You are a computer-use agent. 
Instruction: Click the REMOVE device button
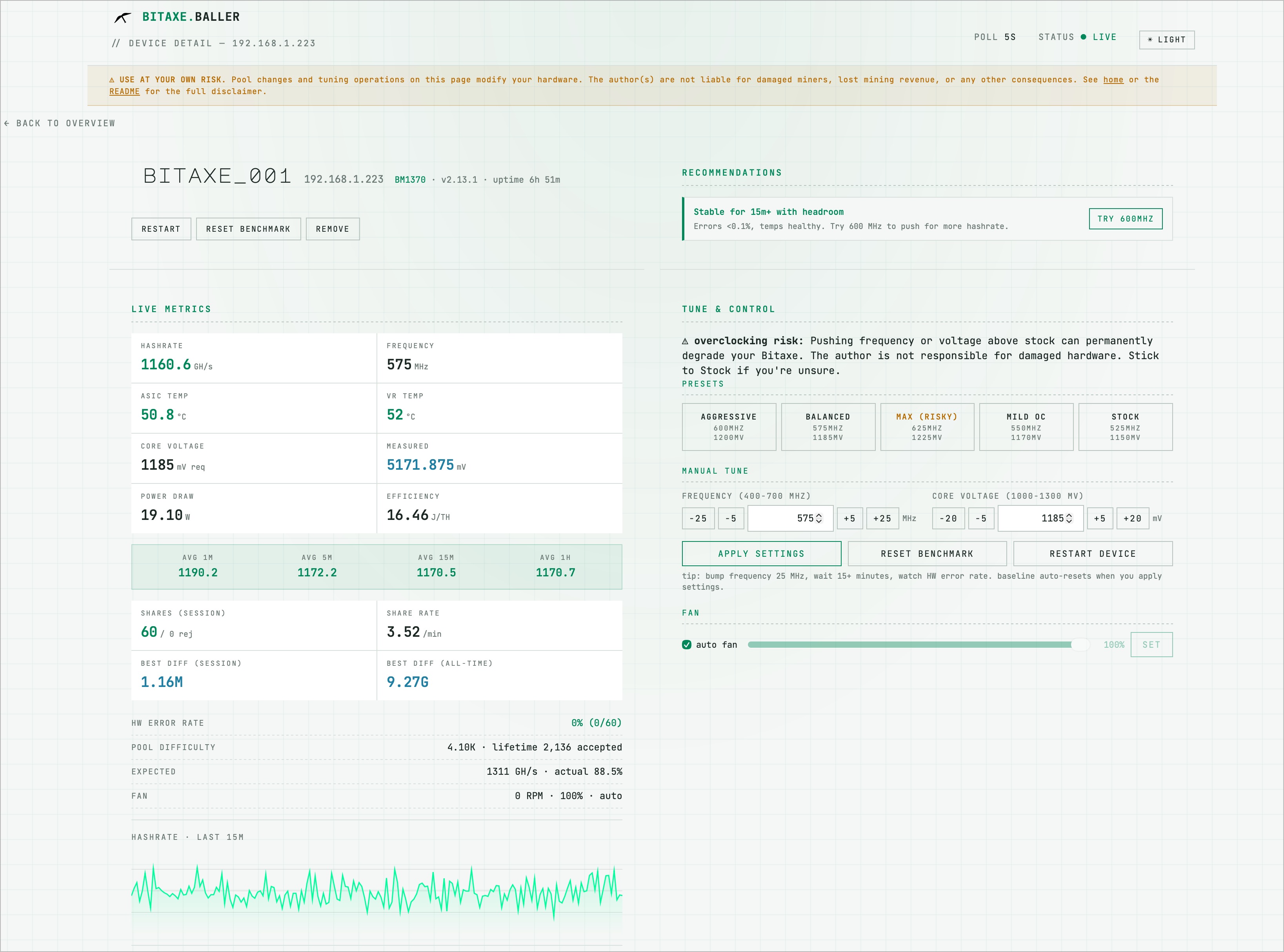coord(333,229)
